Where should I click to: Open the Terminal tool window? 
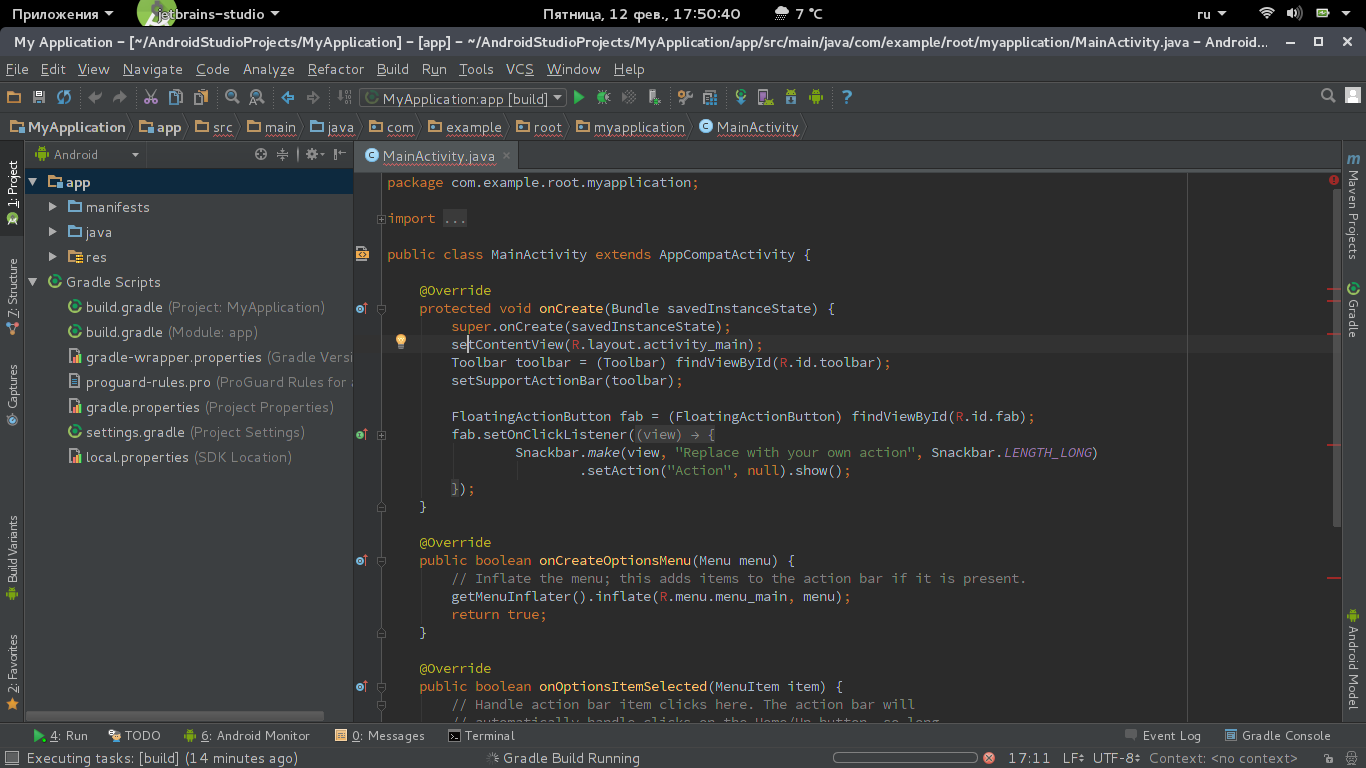point(481,735)
